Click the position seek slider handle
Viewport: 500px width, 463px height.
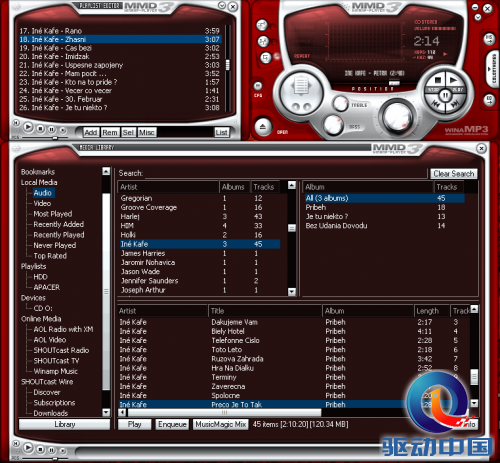coord(394,83)
